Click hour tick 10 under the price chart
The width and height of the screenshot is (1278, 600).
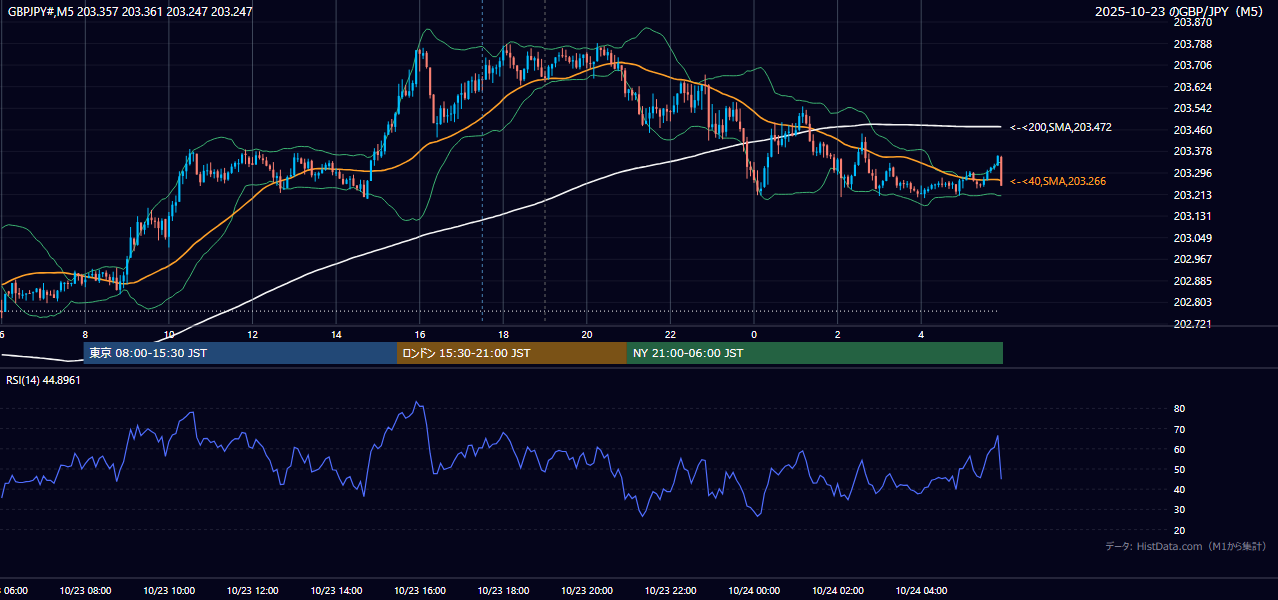pos(169,334)
